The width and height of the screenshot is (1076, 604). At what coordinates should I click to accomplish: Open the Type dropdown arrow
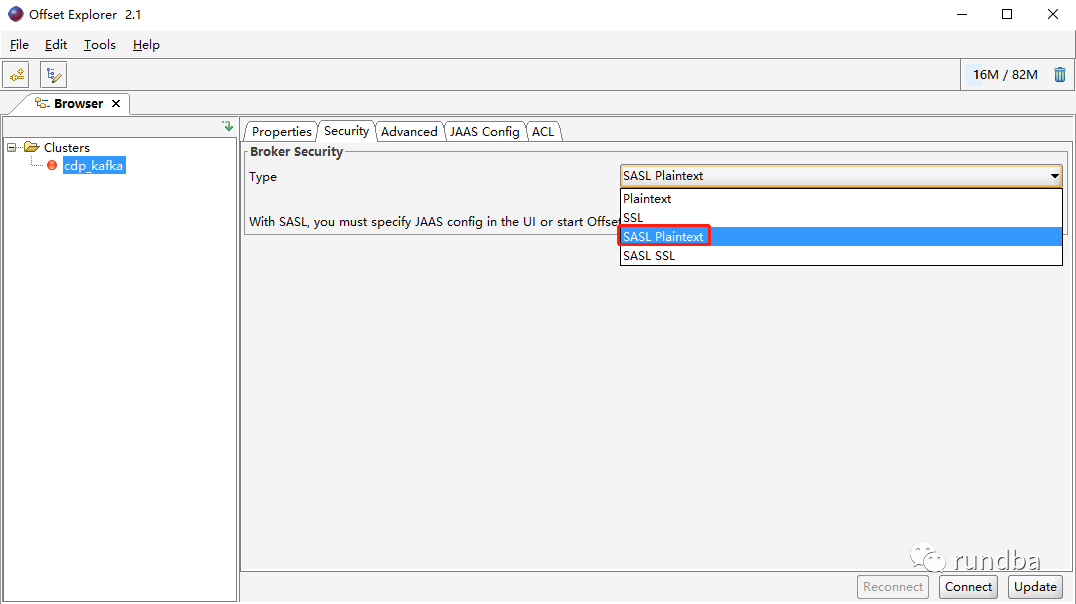1054,176
